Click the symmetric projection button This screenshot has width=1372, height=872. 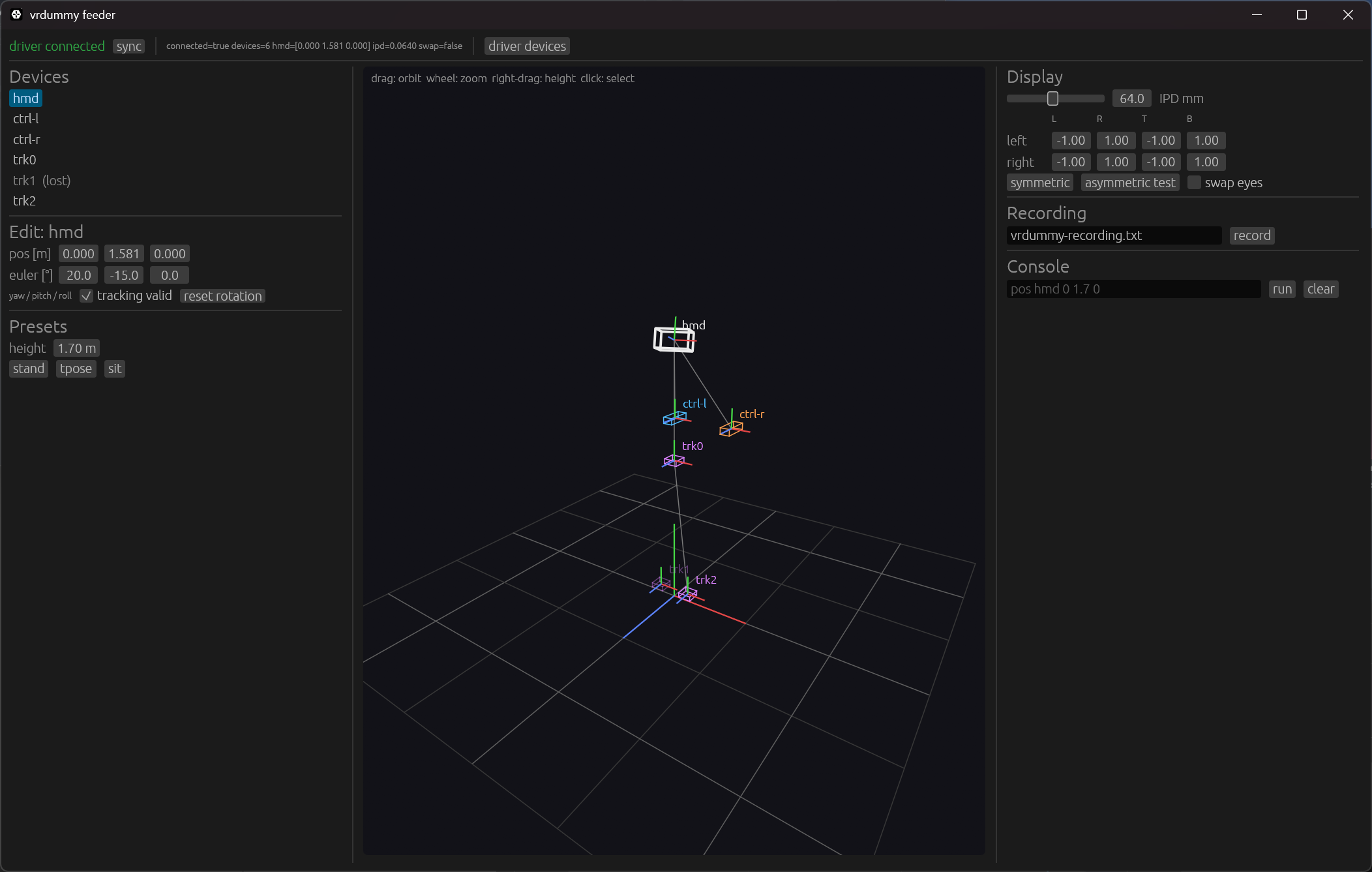pos(1039,183)
